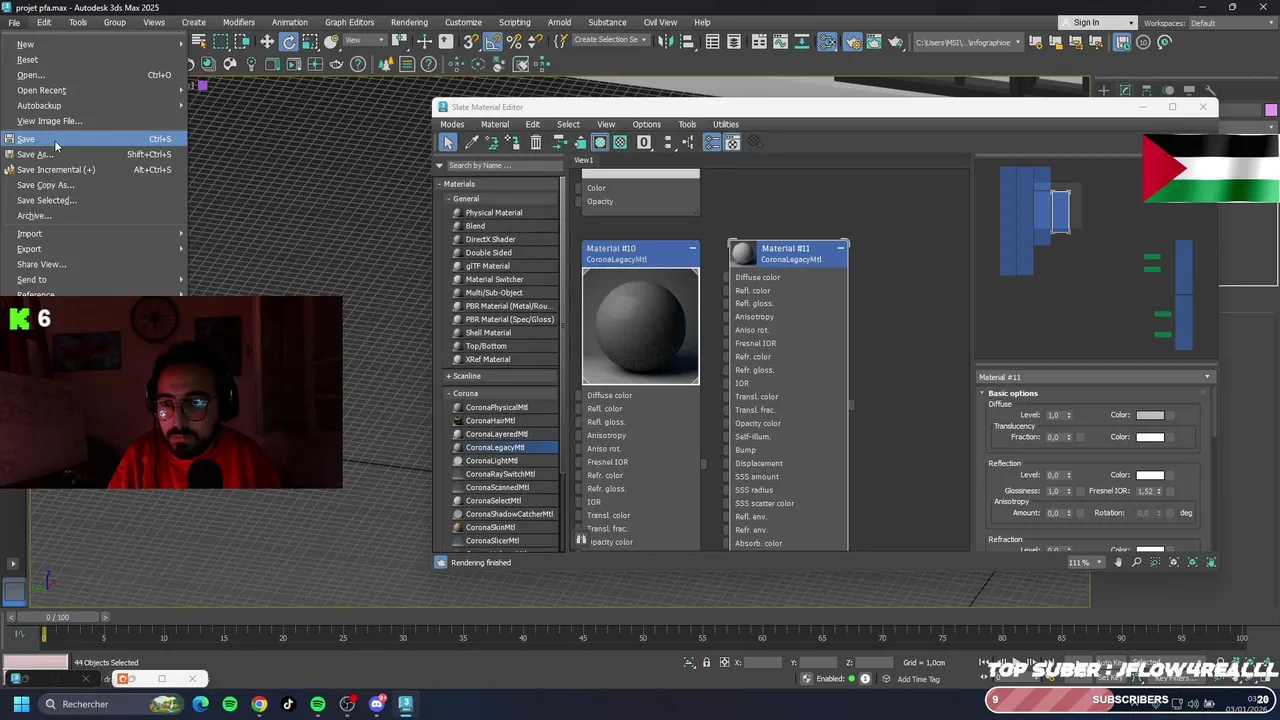Select the Move tool in main toolbar
1280x720 pixels.
click(x=267, y=42)
